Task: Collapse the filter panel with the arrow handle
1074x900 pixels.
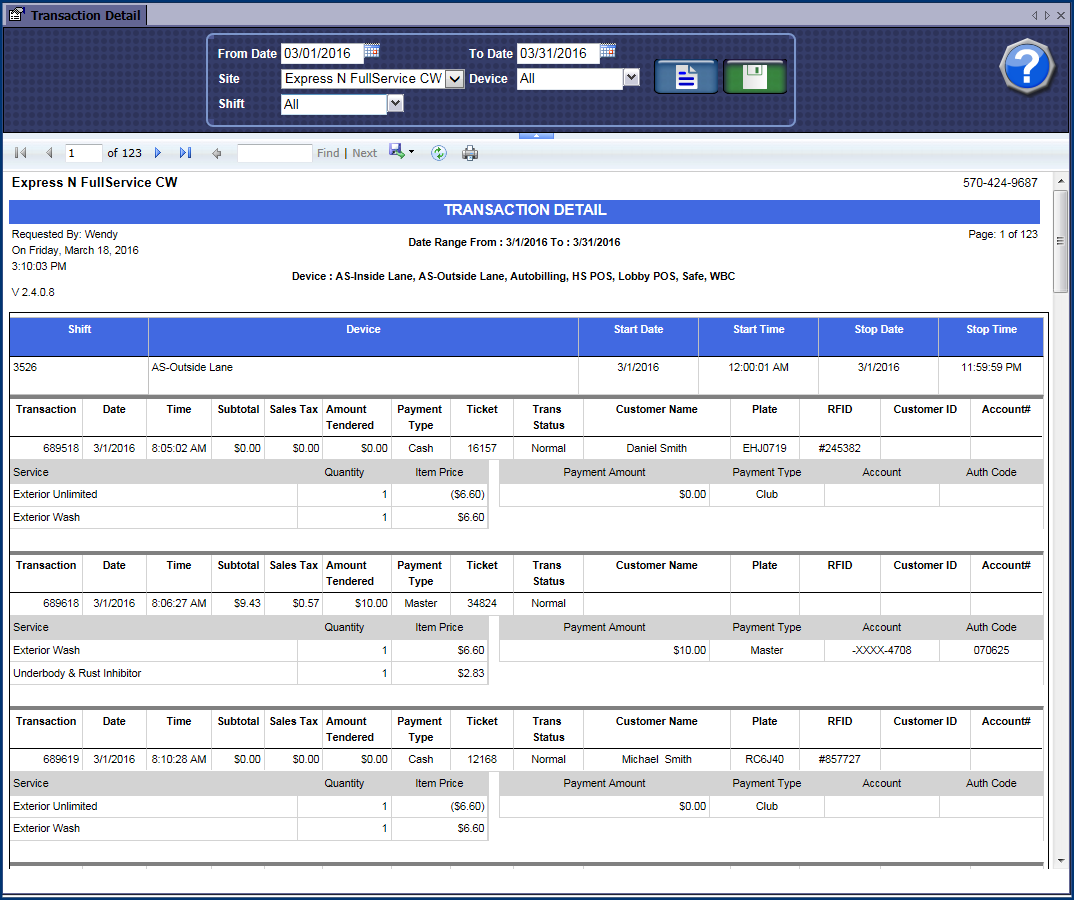Action: (536, 134)
